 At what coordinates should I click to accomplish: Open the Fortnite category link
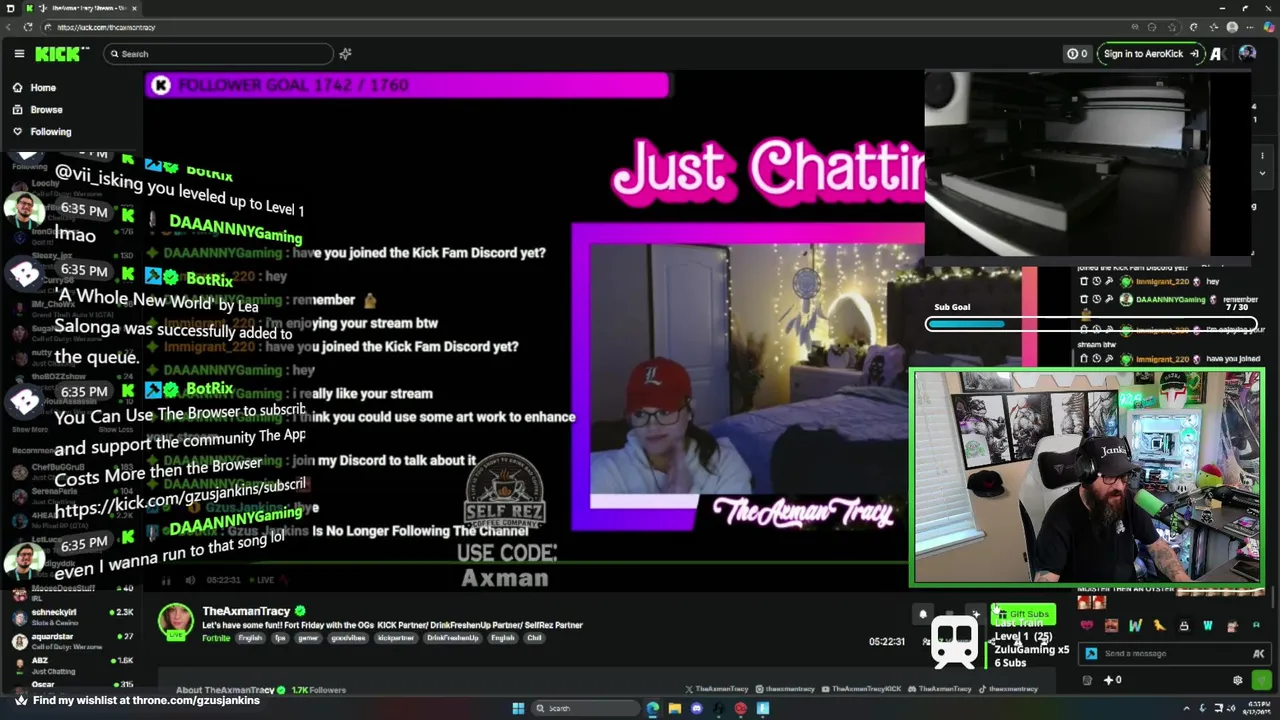216,638
